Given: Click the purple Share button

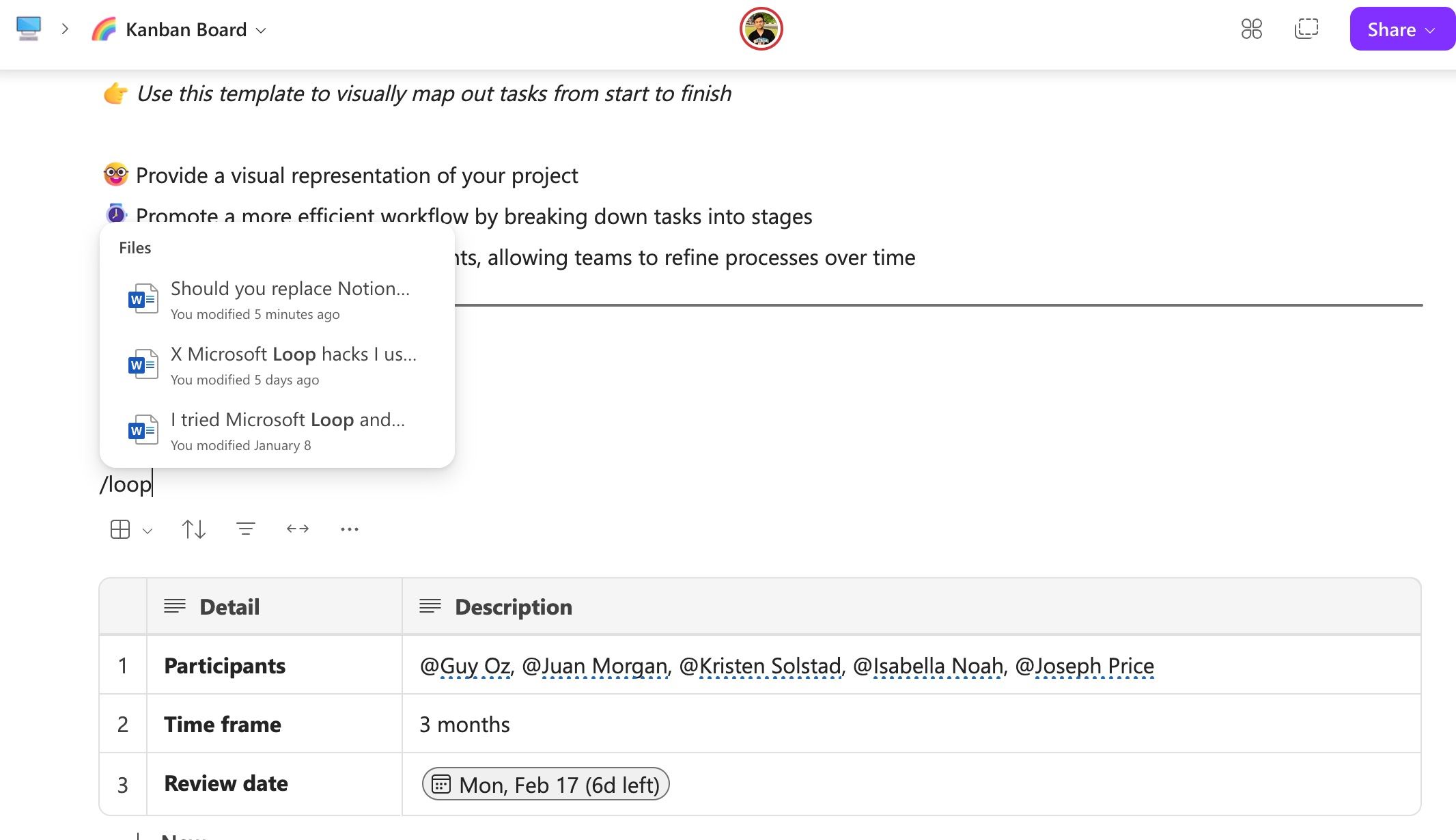Looking at the screenshot, I should 1401,29.
